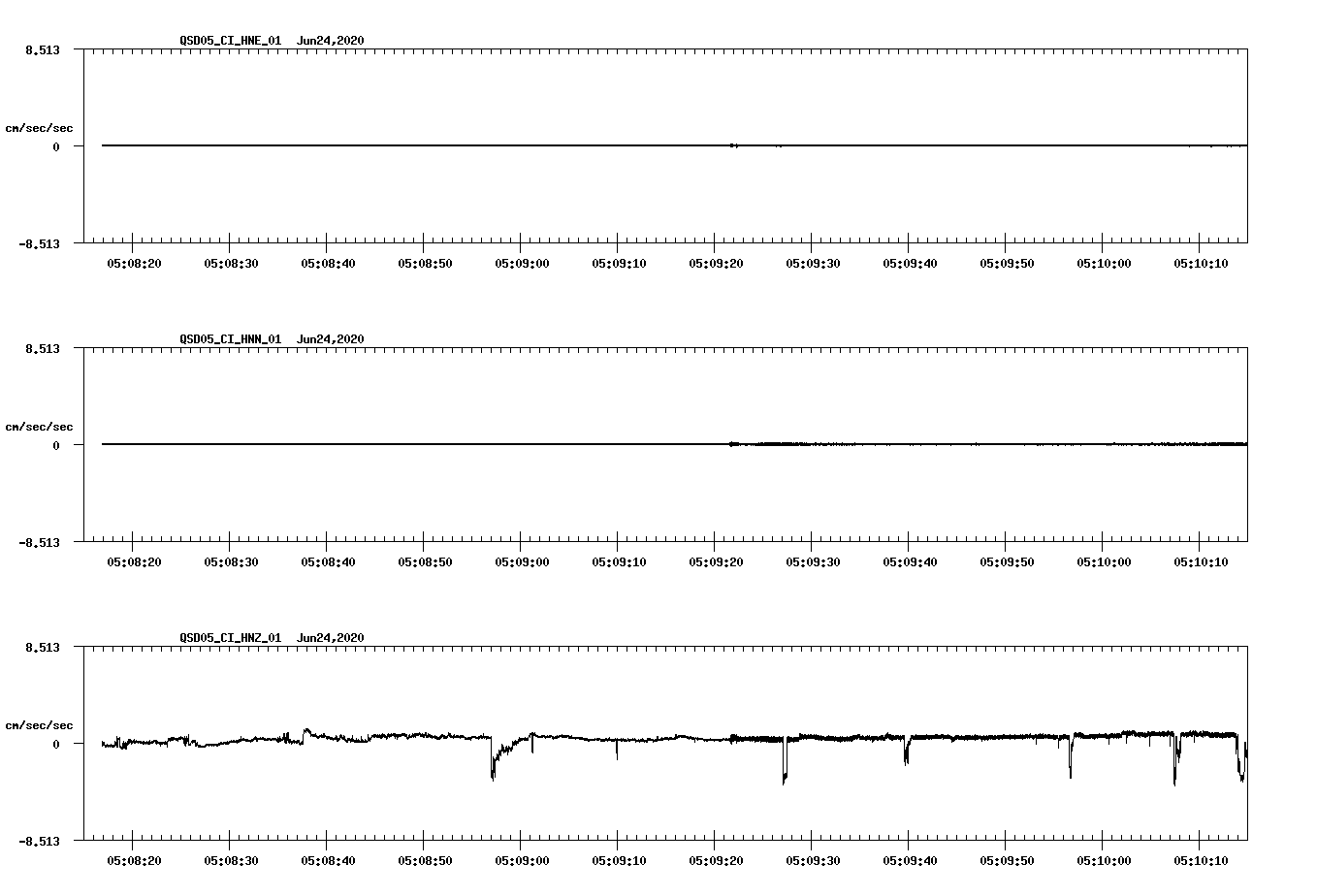
Task: Click the 05:09:40 time label under HNZ plot
Action: pyautogui.click(x=910, y=860)
